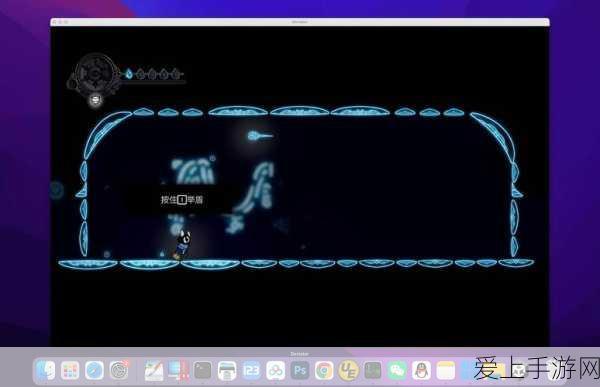Open the Terminal app in dock
This screenshot has height=387, width=600.
pos(202,370)
